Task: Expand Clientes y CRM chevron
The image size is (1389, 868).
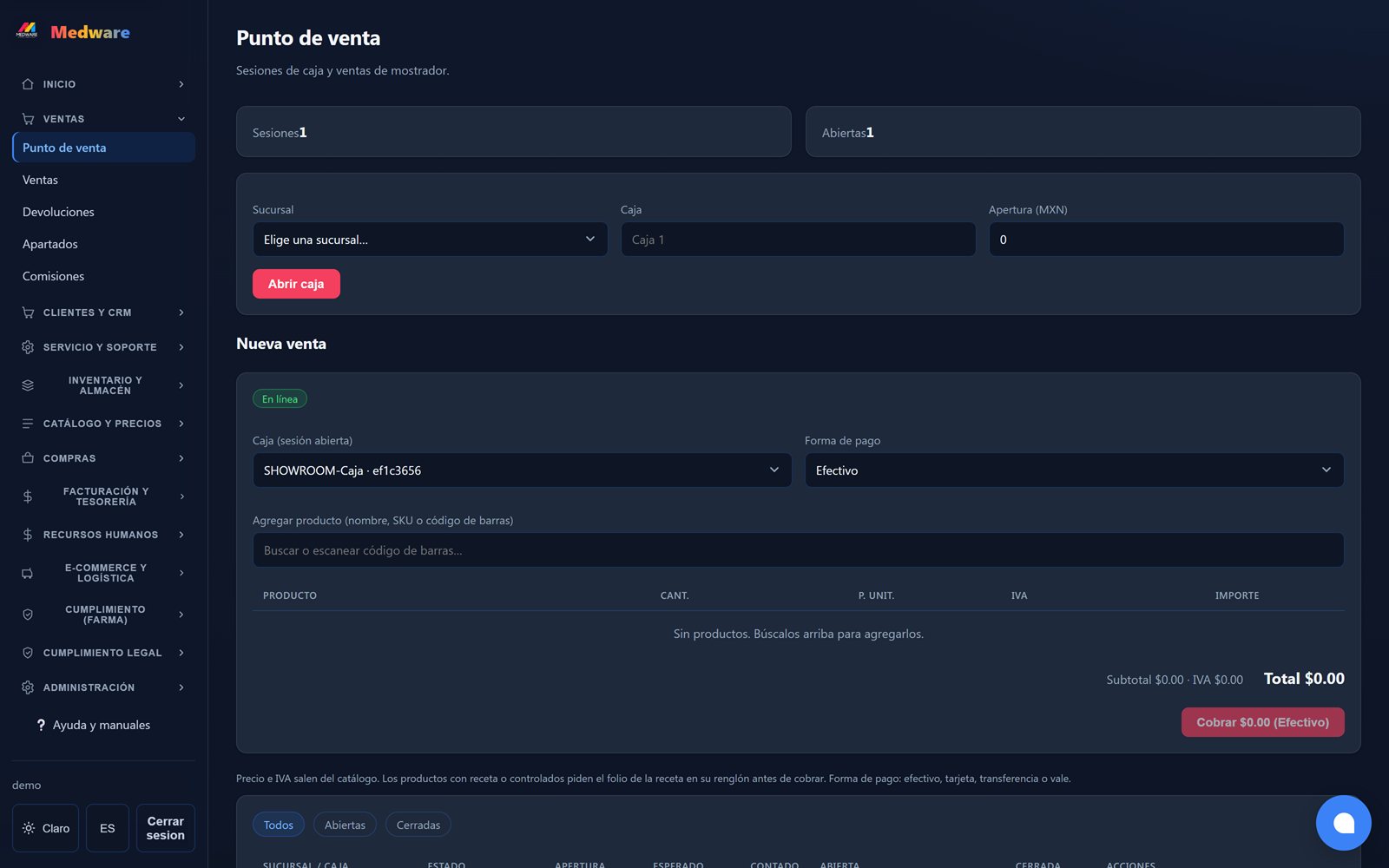Action: [x=181, y=312]
